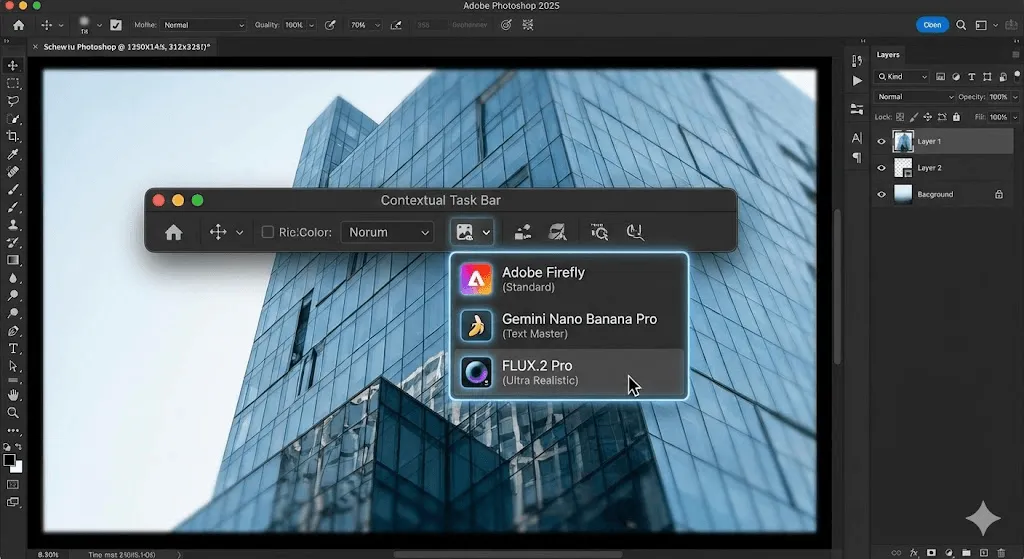
Task: Click the blue button in top right
Action: point(932,25)
